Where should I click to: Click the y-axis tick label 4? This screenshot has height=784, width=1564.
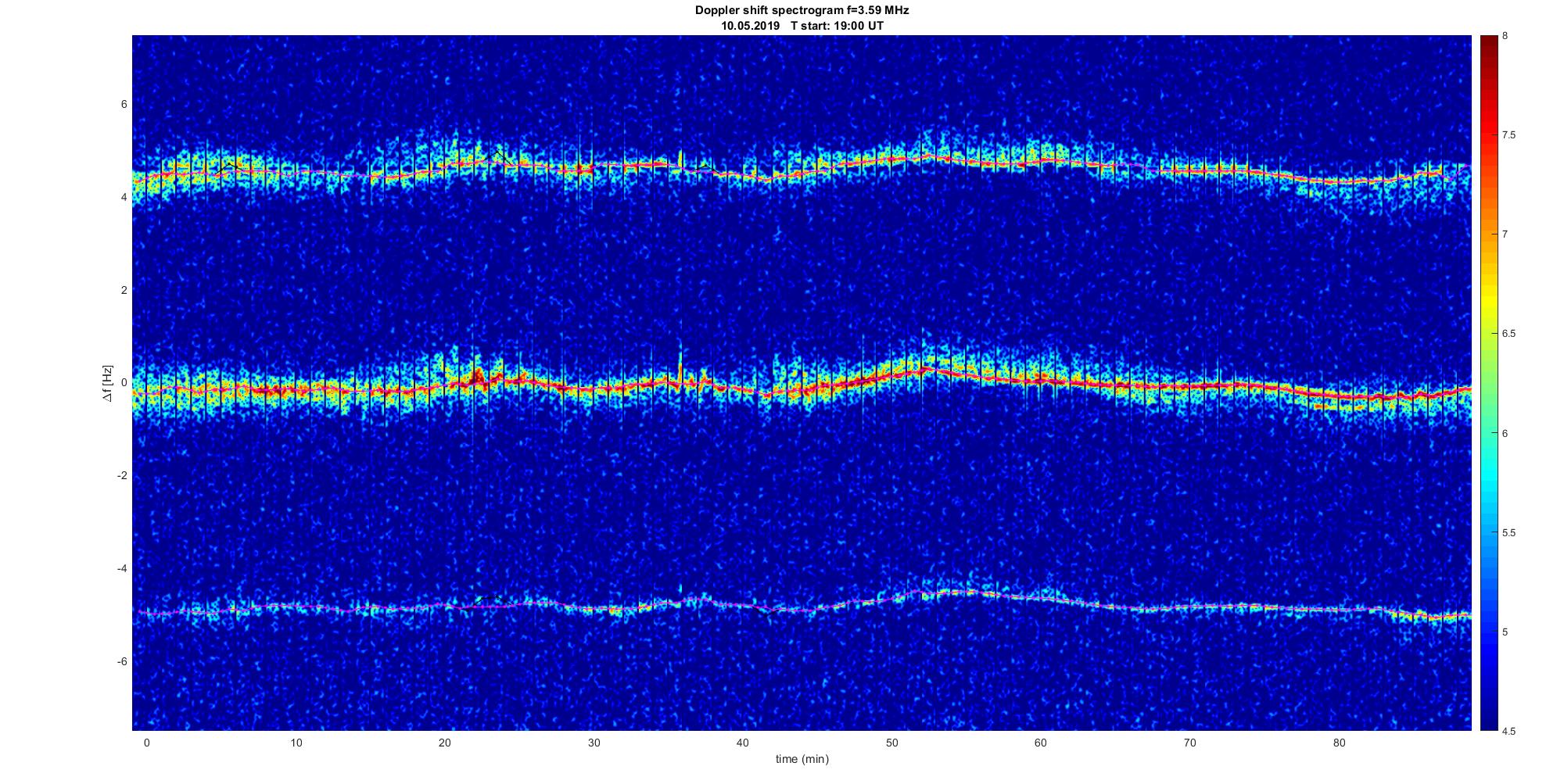(124, 197)
